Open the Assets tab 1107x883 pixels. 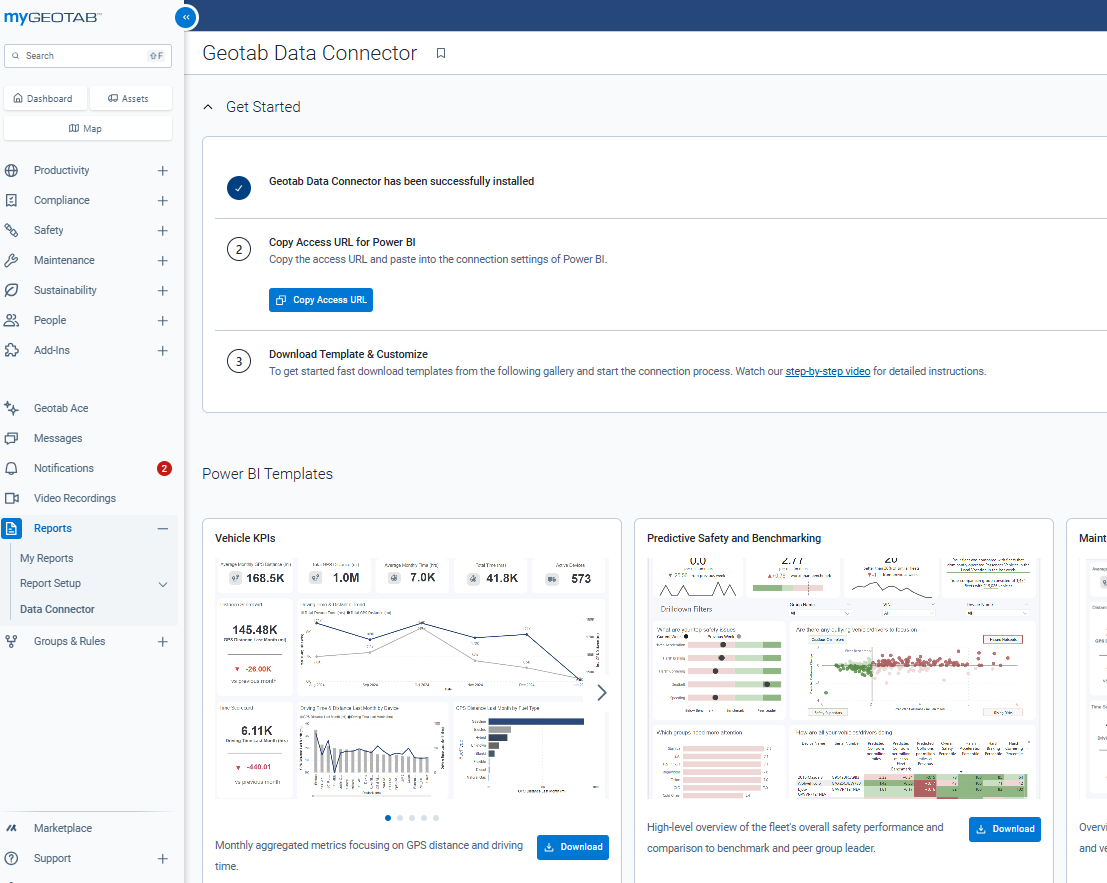[x=130, y=98]
